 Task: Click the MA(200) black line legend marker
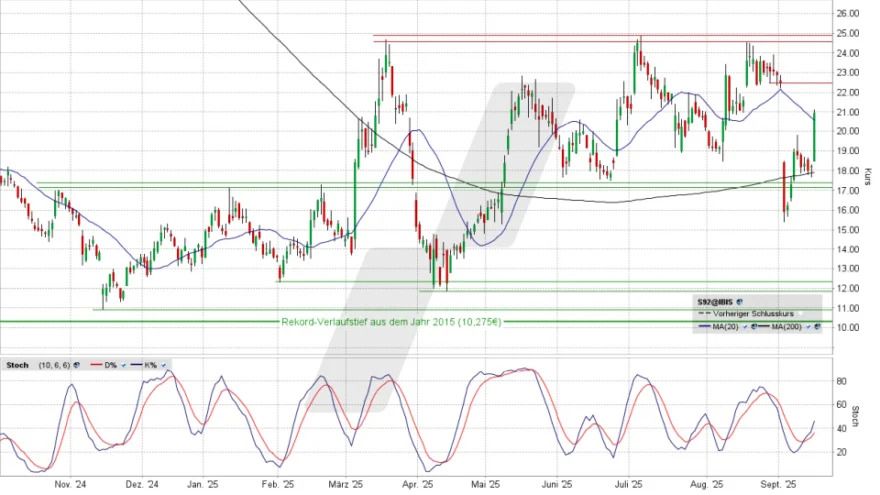pyautogui.click(x=764, y=326)
